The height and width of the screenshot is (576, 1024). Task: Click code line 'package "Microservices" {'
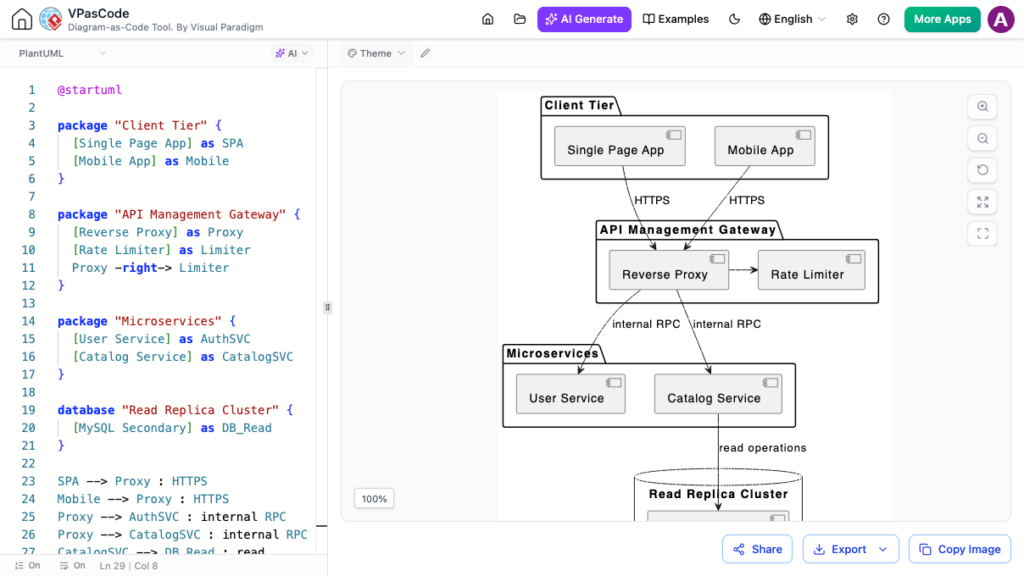(x=146, y=321)
